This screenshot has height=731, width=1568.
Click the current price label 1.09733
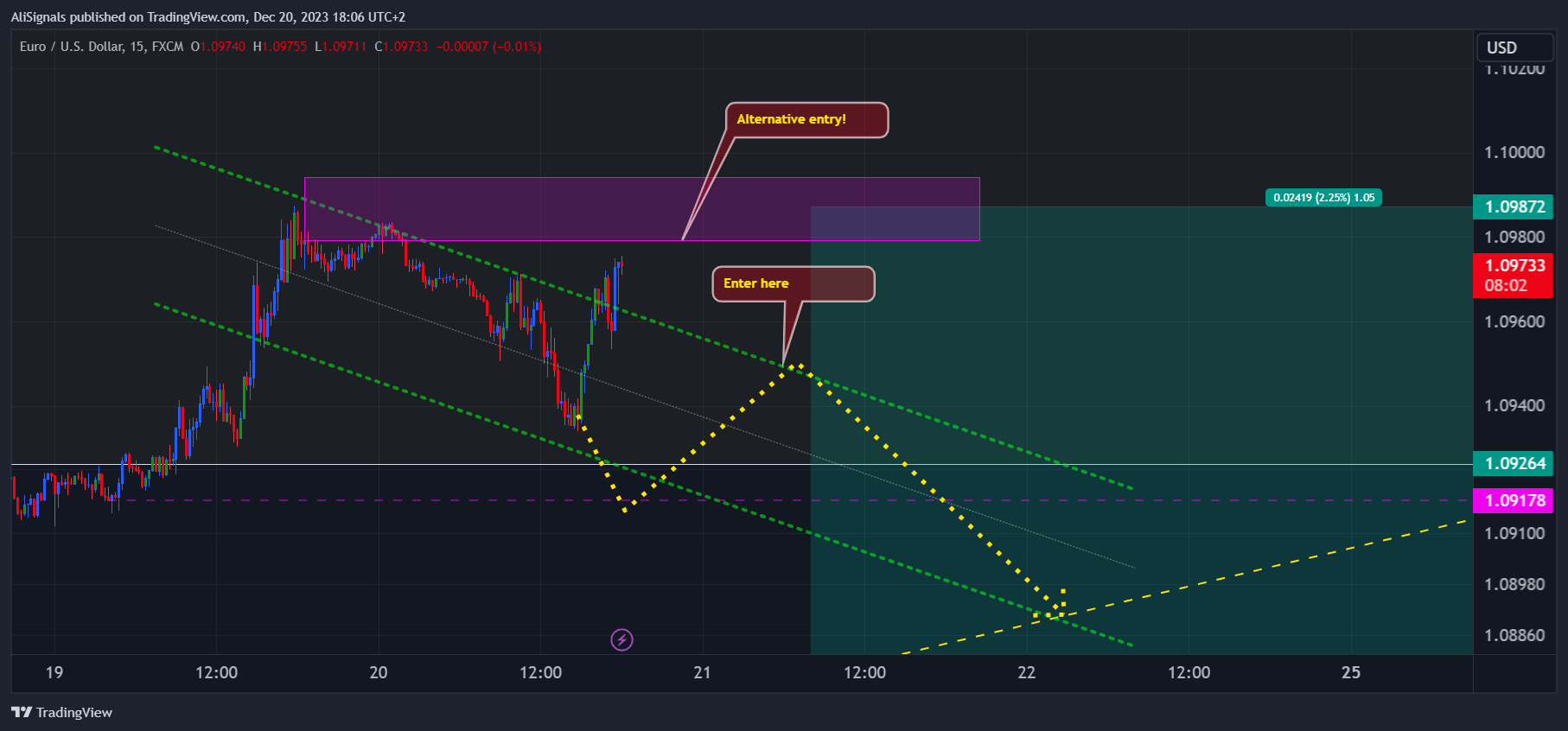click(1514, 265)
